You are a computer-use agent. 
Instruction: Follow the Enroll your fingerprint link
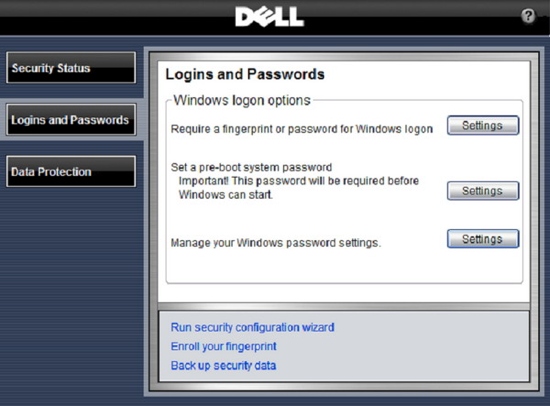click(223, 347)
